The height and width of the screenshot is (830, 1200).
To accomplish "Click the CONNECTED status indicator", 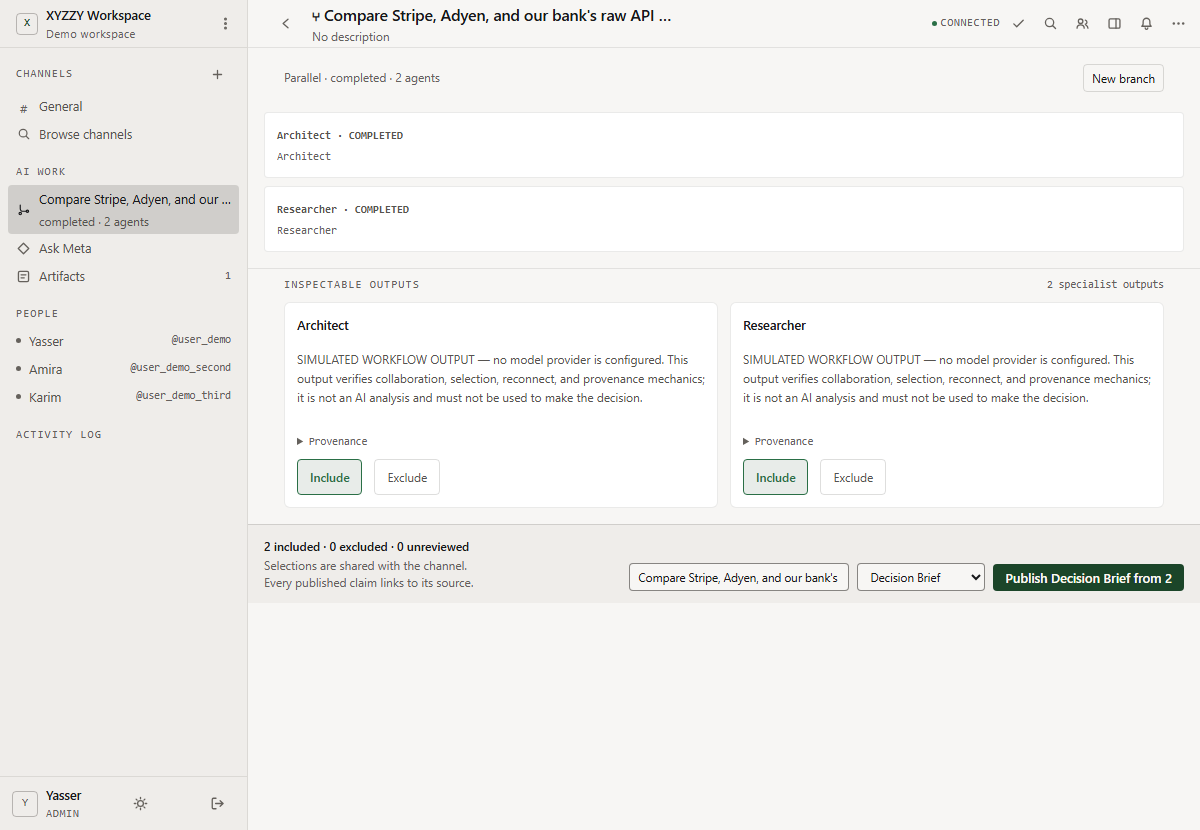I will [966, 23].
